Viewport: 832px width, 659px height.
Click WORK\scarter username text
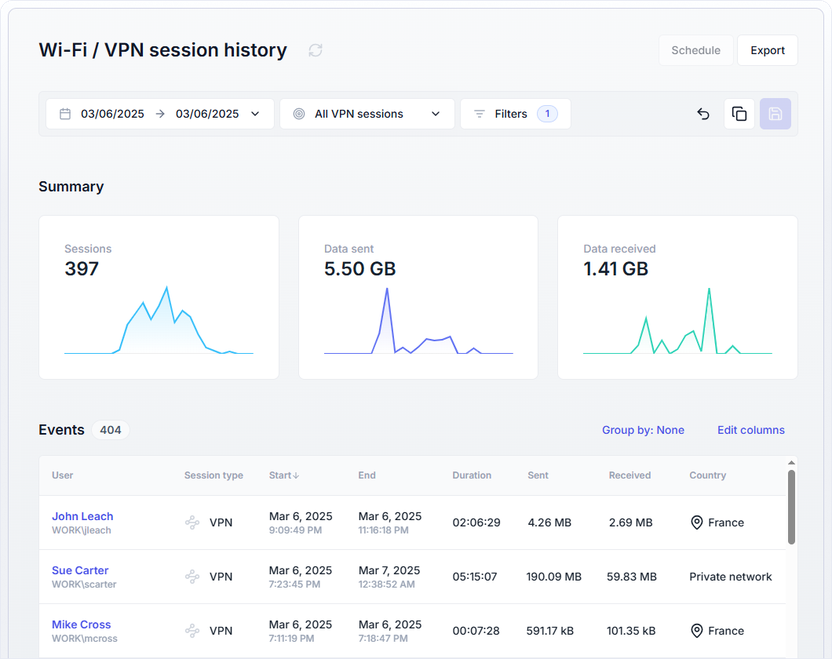[84, 584]
